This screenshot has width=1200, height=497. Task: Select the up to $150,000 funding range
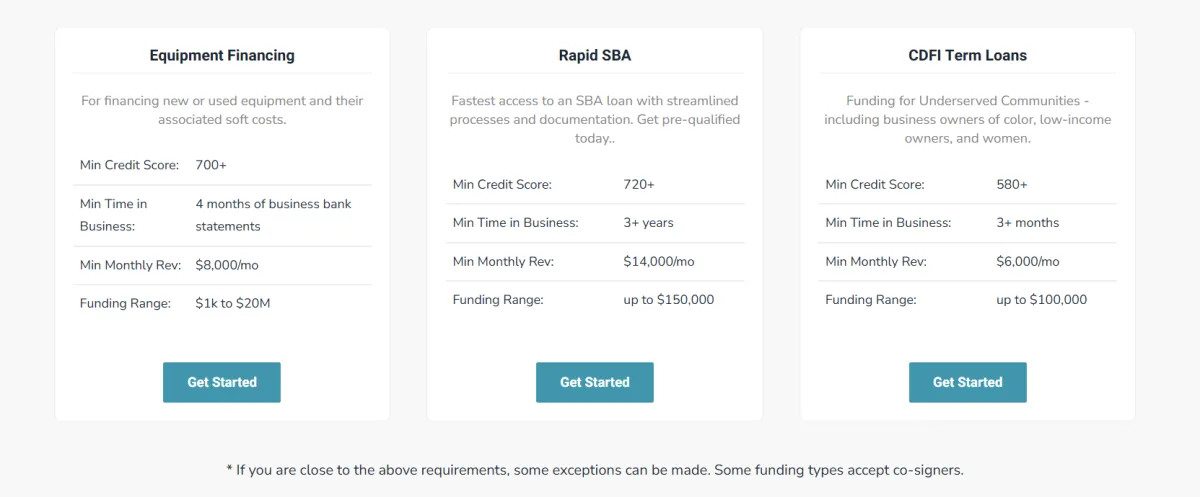[x=668, y=299]
